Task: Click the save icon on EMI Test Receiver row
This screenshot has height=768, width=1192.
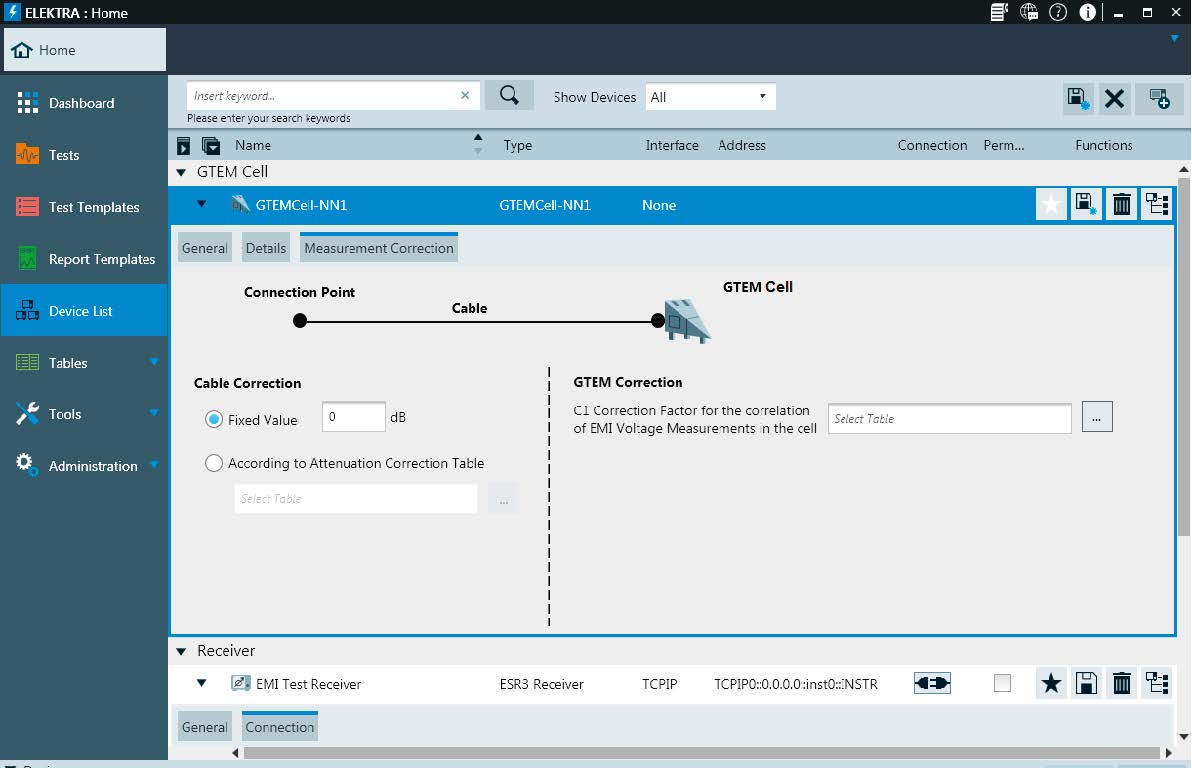Action: coord(1086,684)
